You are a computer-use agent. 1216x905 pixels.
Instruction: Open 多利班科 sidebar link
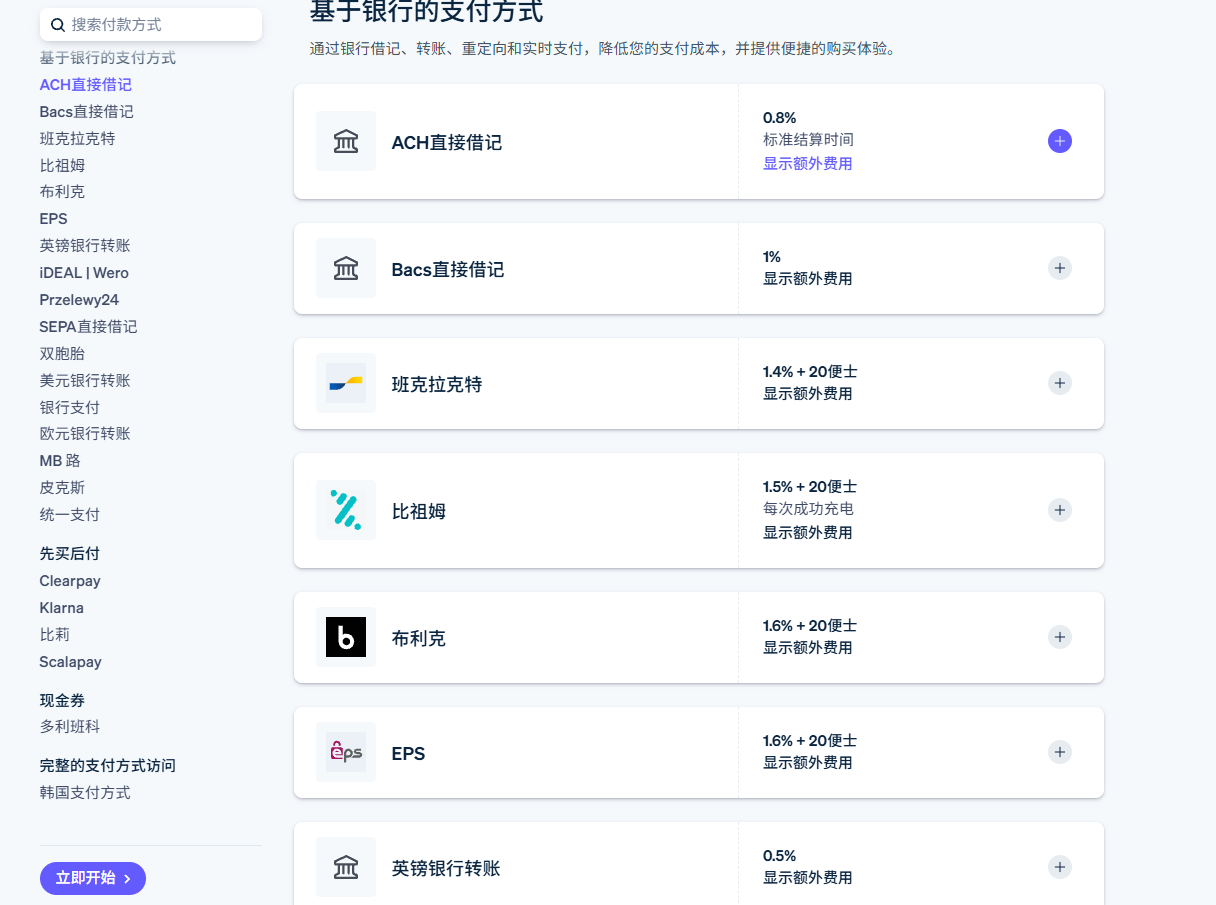click(70, 727)
